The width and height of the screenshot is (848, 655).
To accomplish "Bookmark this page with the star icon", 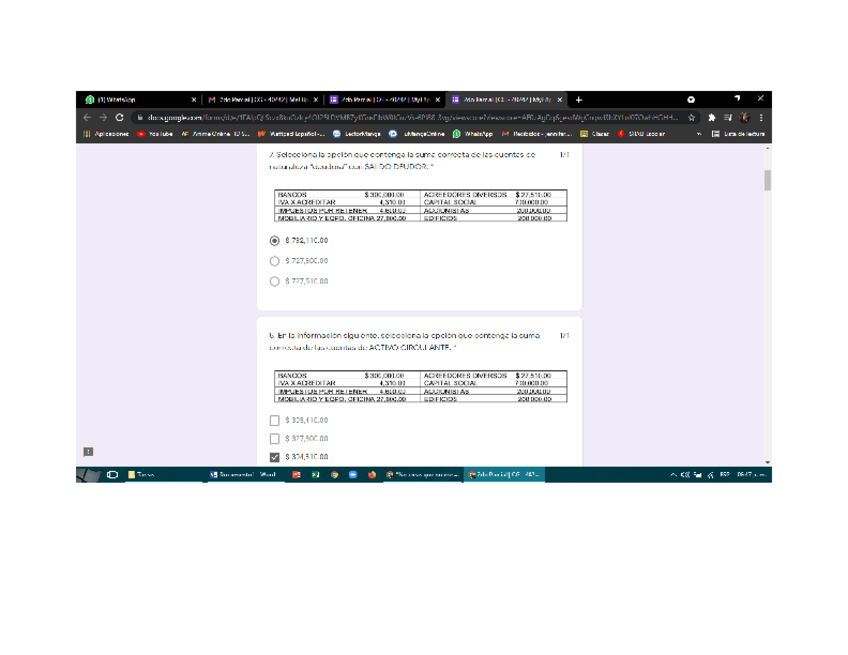I will (x=691, y=117).
